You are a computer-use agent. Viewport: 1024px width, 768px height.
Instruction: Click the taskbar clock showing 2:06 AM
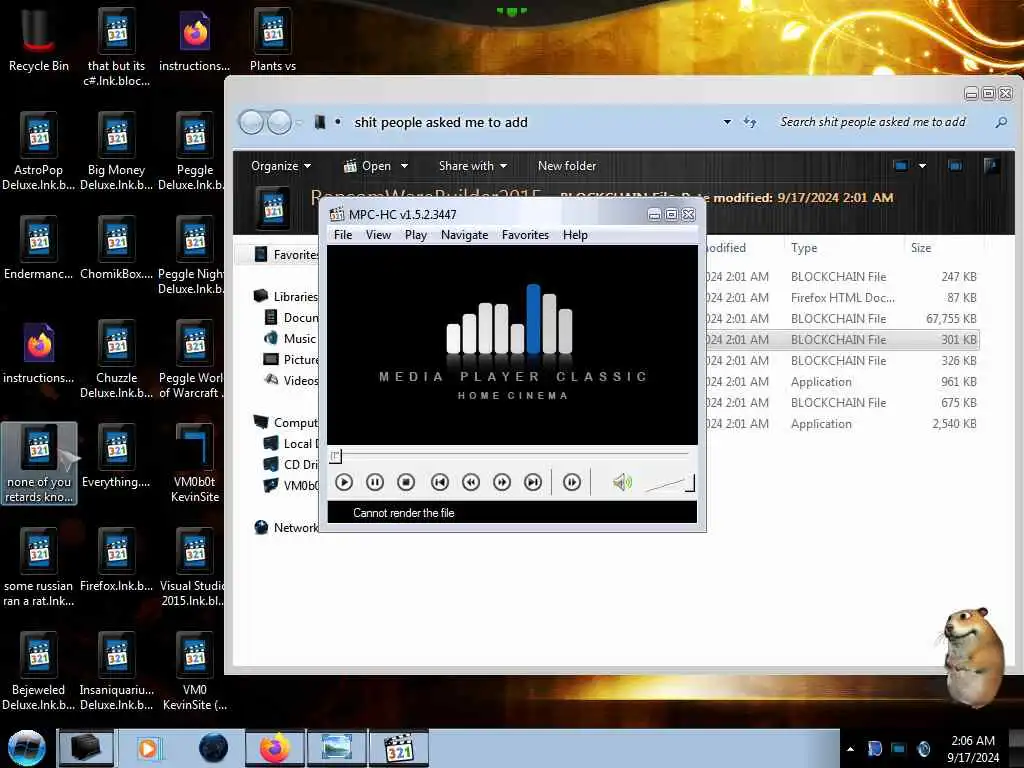click(973, 749)
